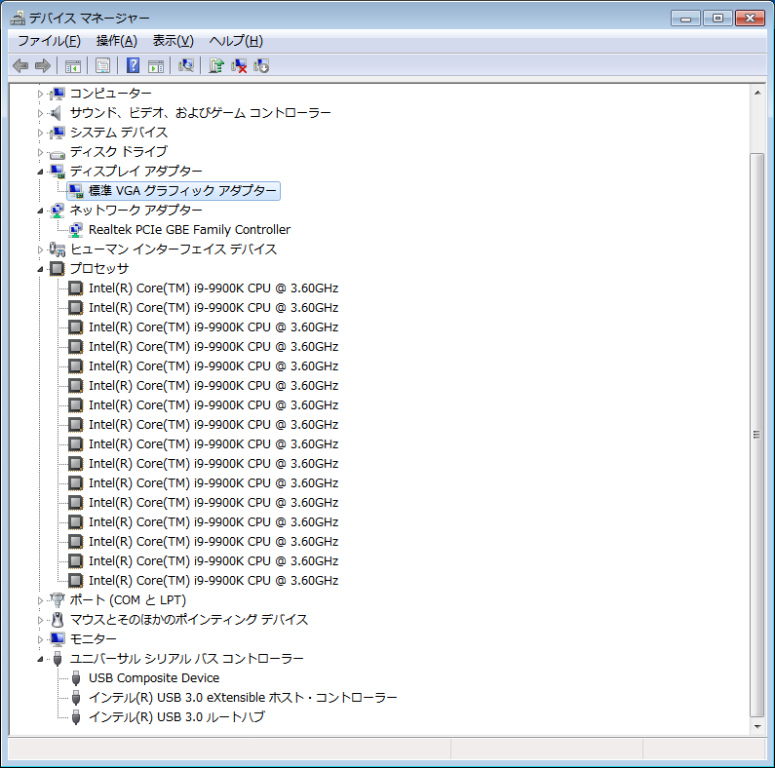
Task: Collapse the ディスプレイ アダプター node
Action: pos(41,172)
